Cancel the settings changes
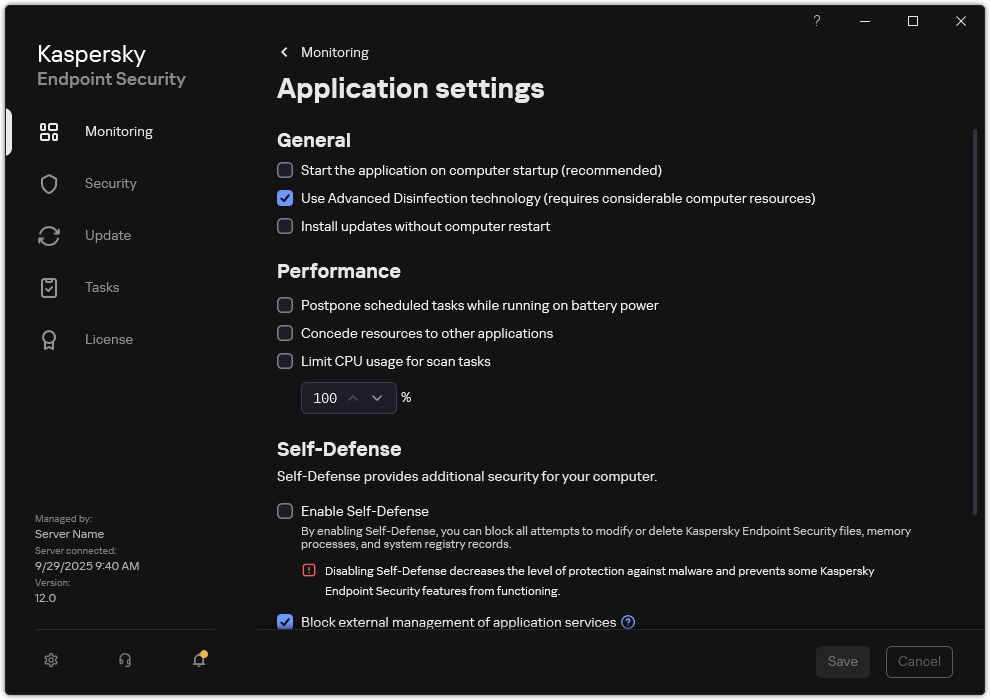The height and width of the screenshot is (700, 990). pyautogui.click(x=918, y=661)
